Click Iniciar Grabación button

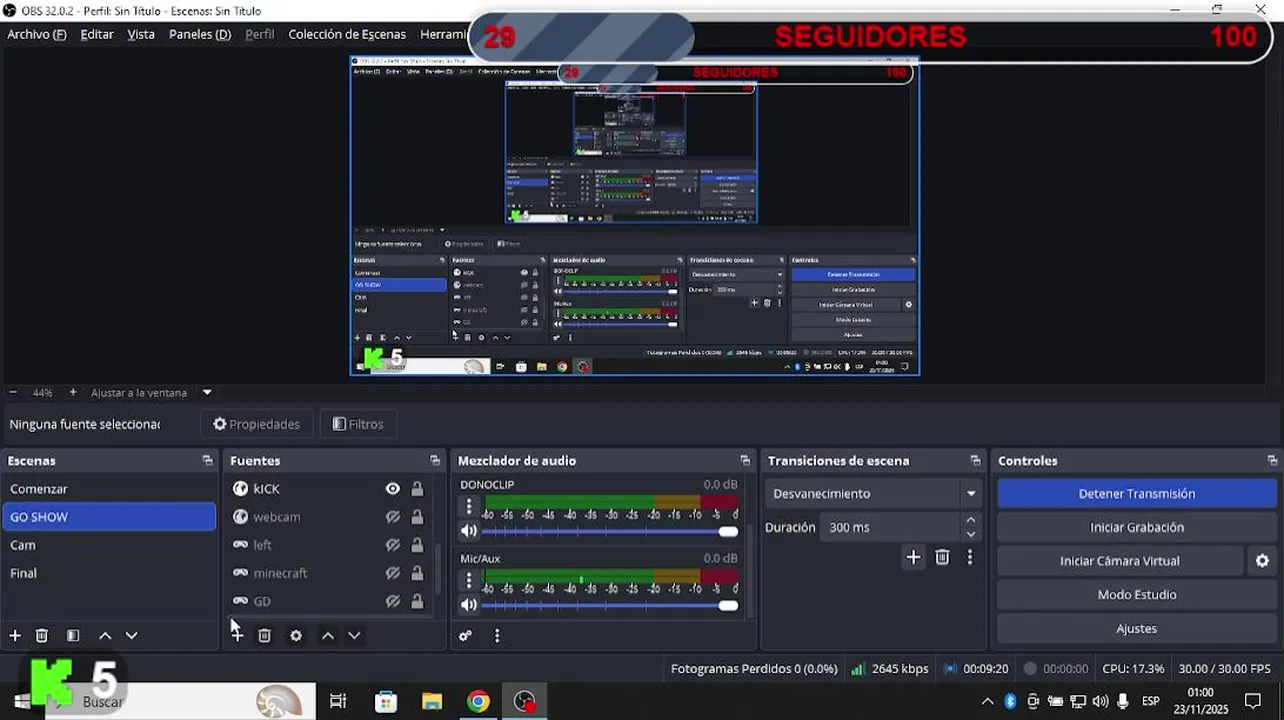[x=1136, y=527]
